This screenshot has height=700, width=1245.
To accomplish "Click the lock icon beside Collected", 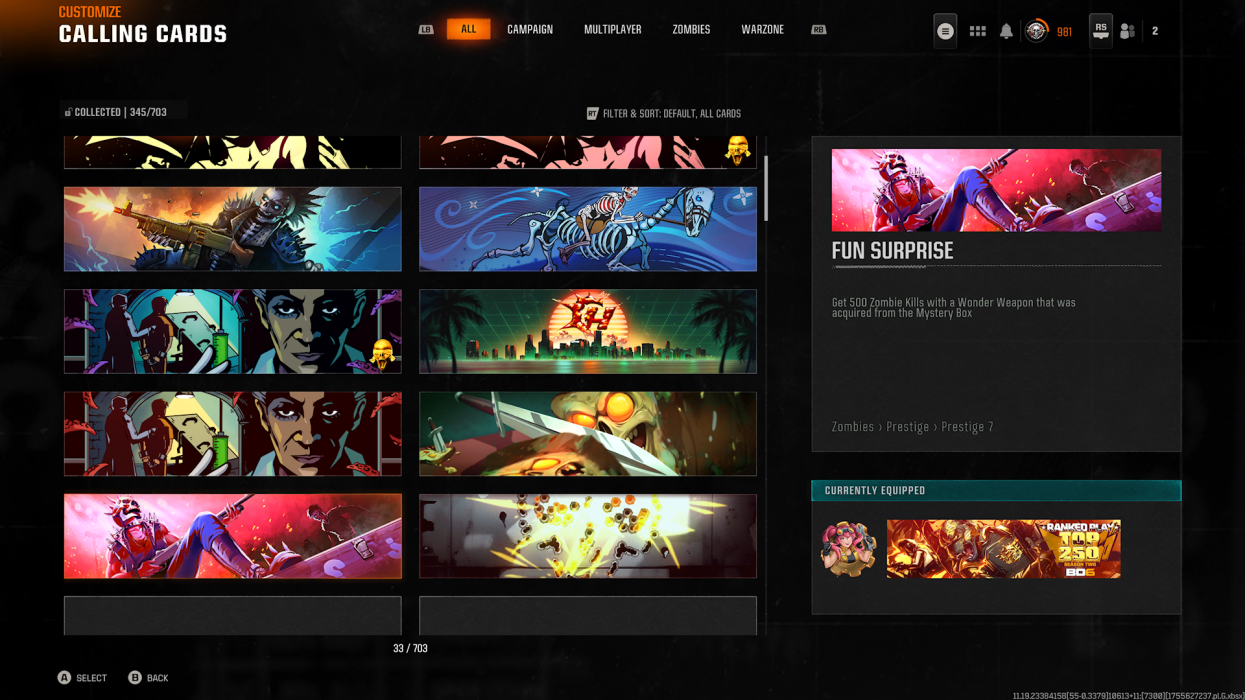I will coord(68,112).
